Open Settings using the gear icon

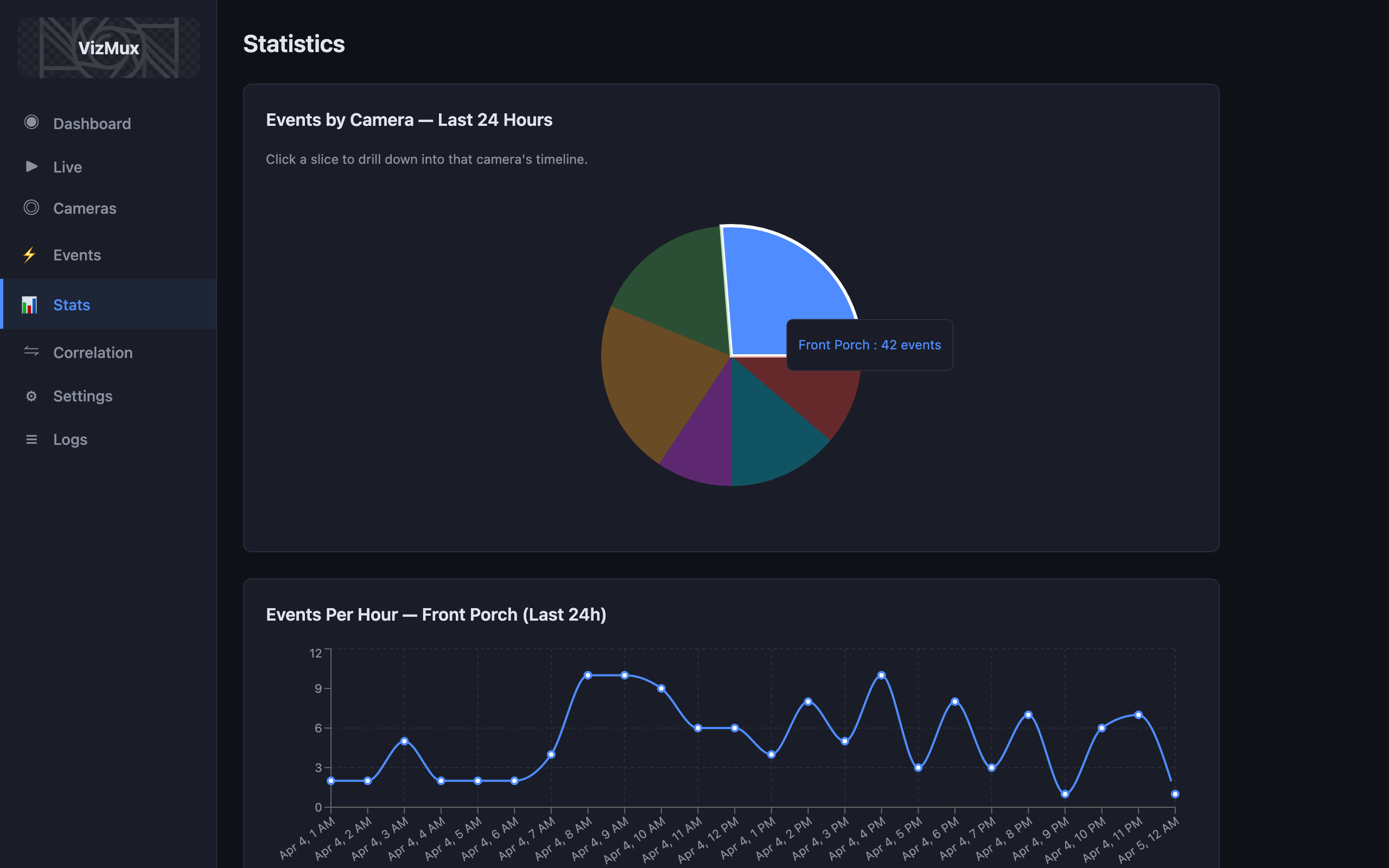click(31, 395)
